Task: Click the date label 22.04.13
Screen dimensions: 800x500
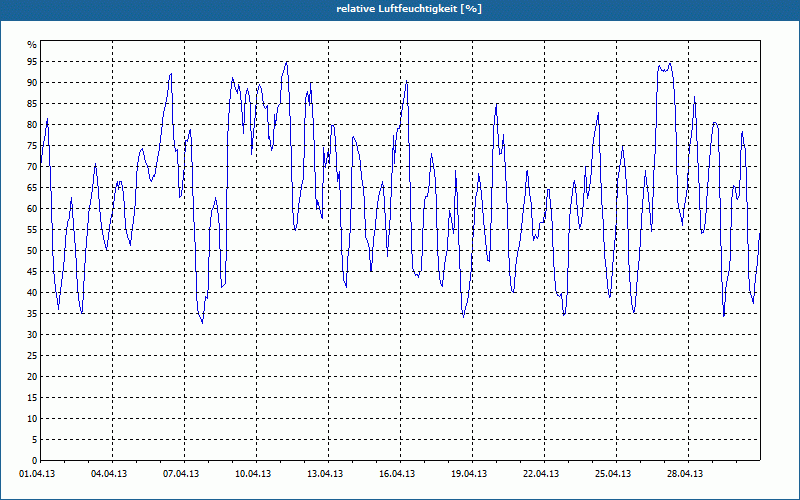Action: [541, 474]
